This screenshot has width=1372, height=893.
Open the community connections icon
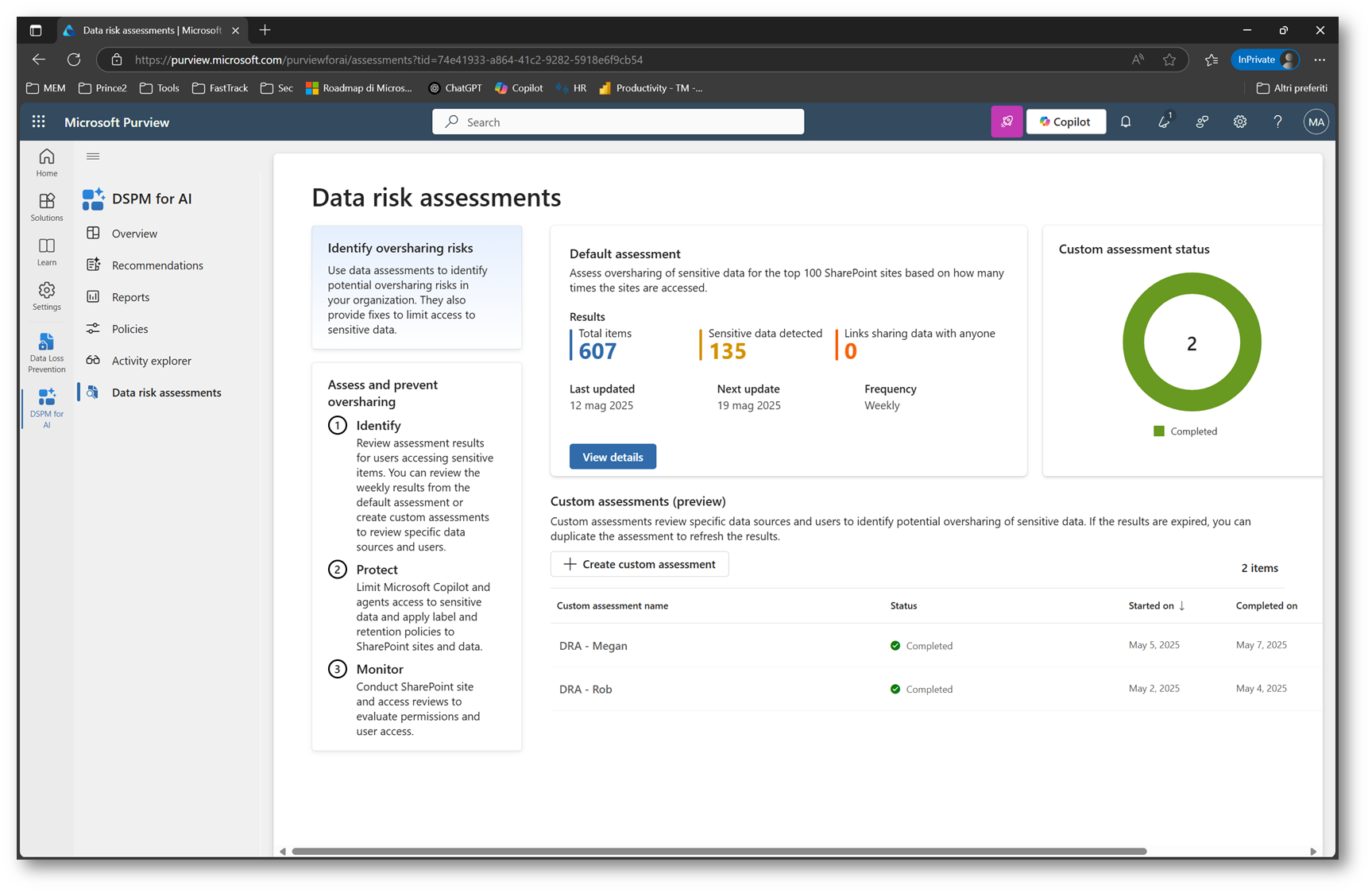1202,122
